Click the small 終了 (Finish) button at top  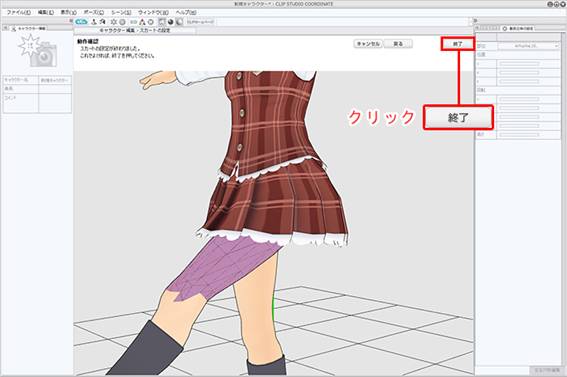[x=458, y=44]
